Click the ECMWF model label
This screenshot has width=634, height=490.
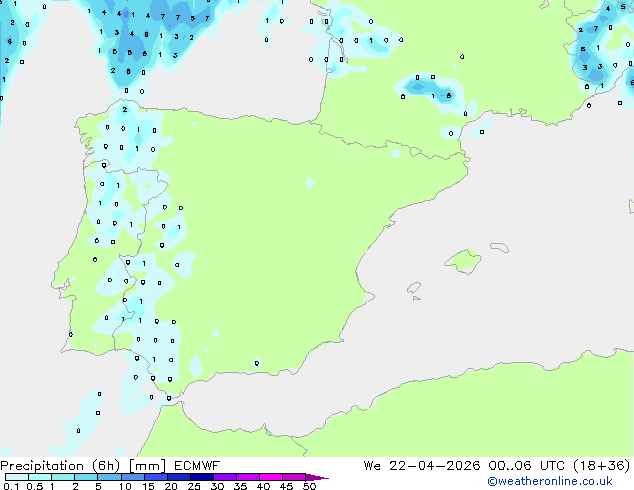(197, 466)
